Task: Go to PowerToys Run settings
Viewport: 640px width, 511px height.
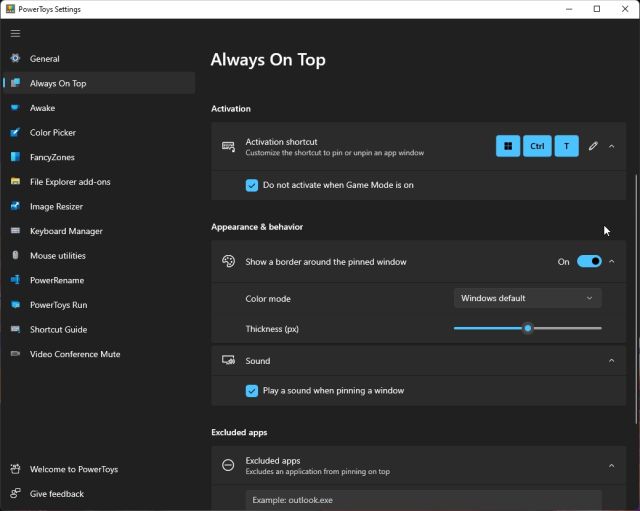Action: (99, 304)
